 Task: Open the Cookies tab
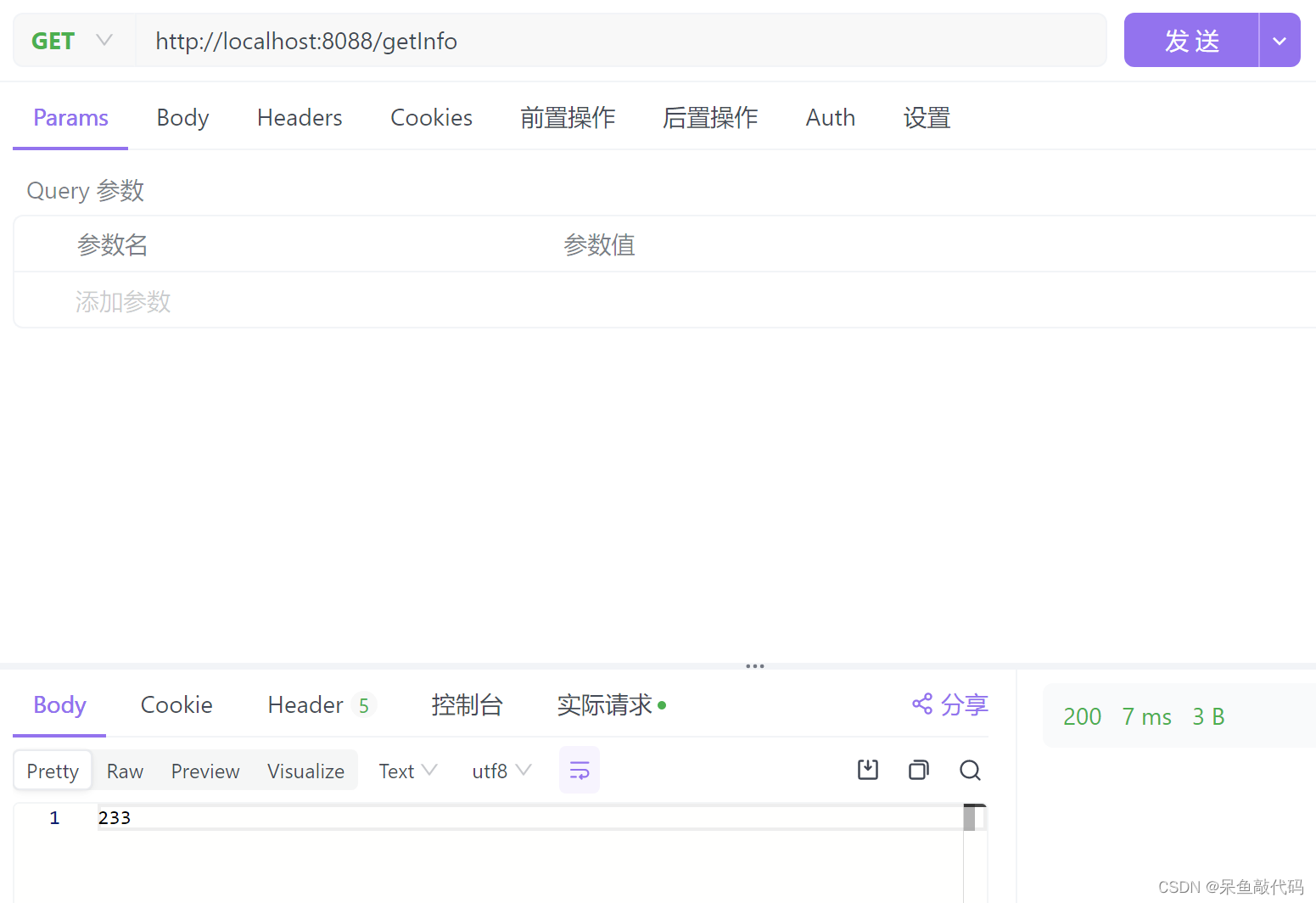point(431,118)
